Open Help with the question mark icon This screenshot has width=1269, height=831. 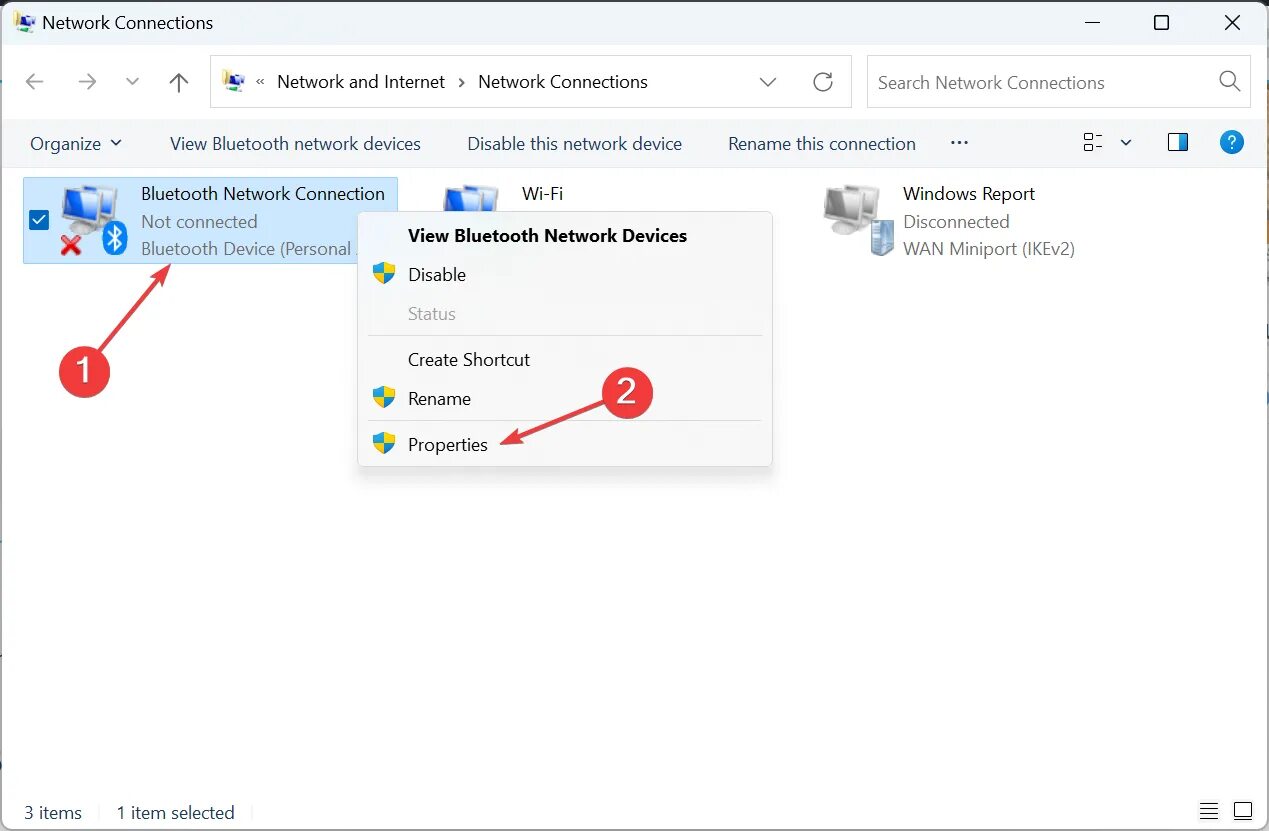pyautogui.click(x=1232, y=143)
